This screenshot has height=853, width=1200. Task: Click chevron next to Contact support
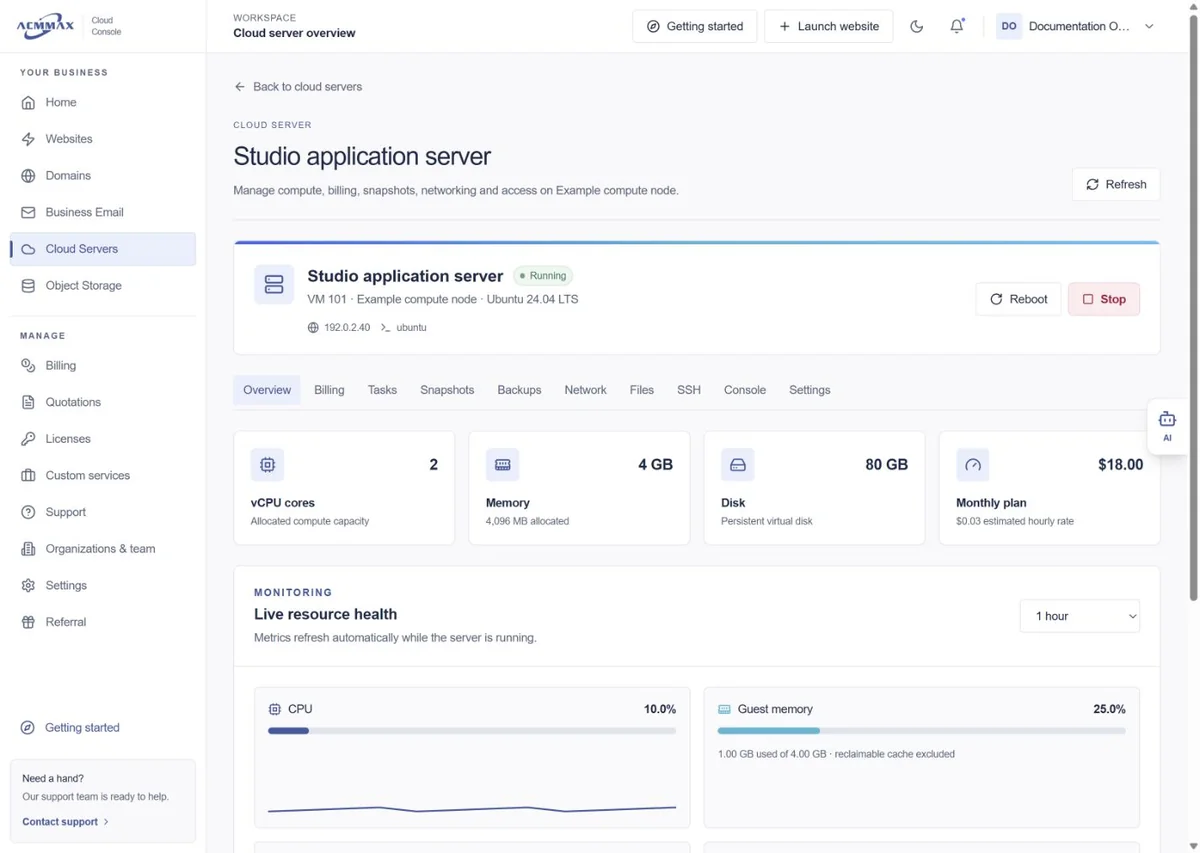click(106, 822)
